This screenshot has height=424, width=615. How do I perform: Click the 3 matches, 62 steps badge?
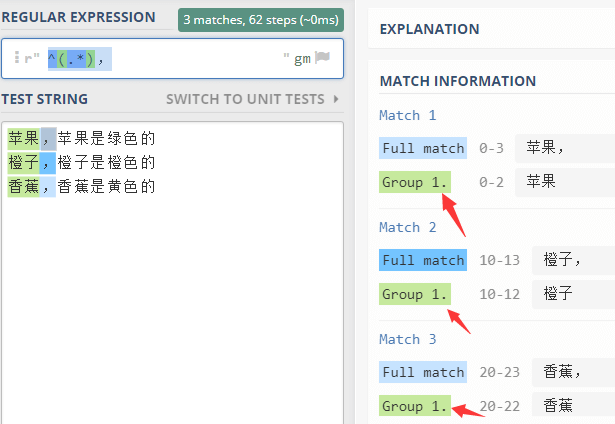pyautogui.click(x=261, y=20)
